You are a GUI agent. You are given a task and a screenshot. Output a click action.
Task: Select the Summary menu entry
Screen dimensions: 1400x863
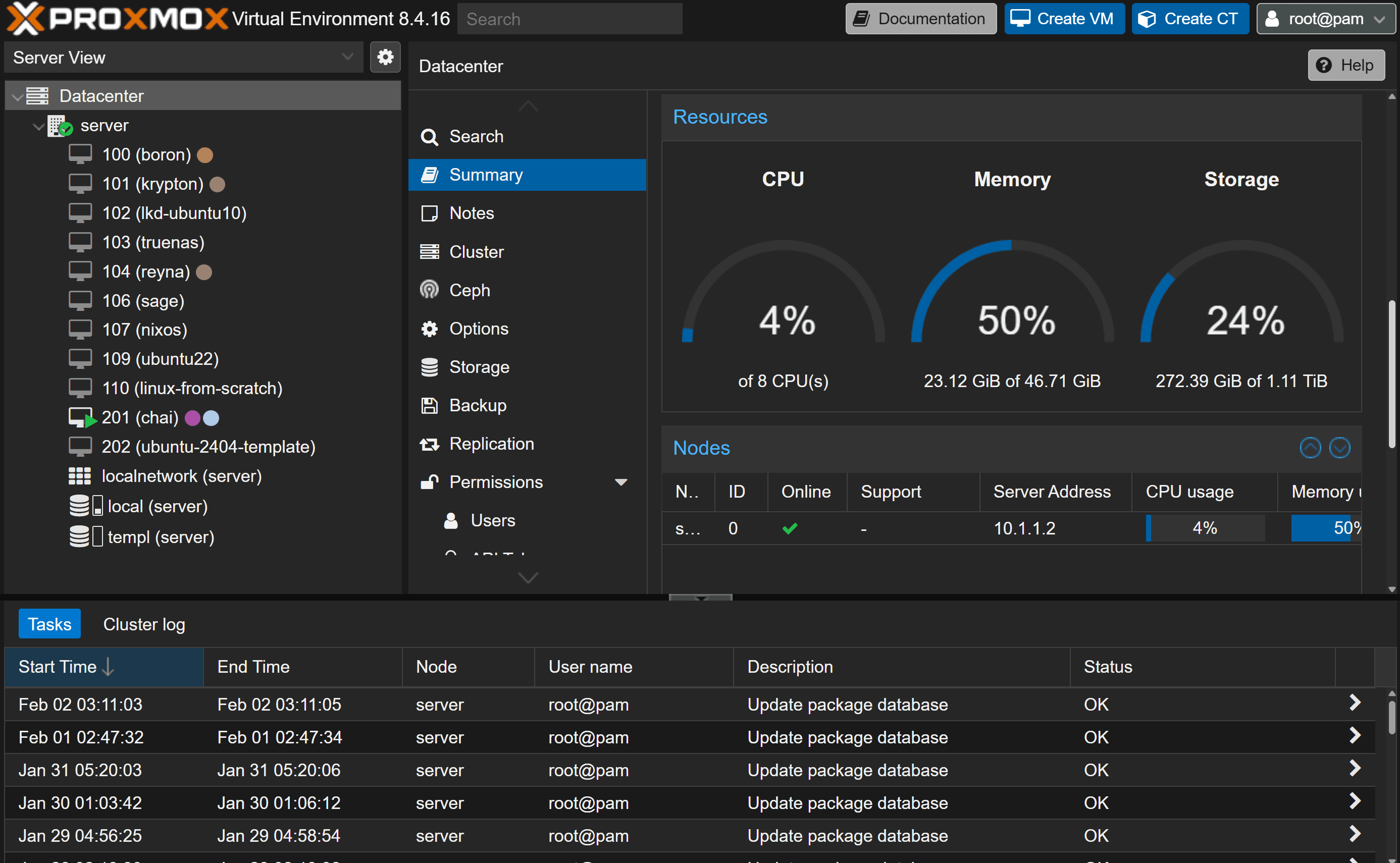click(x=486, y=175)
